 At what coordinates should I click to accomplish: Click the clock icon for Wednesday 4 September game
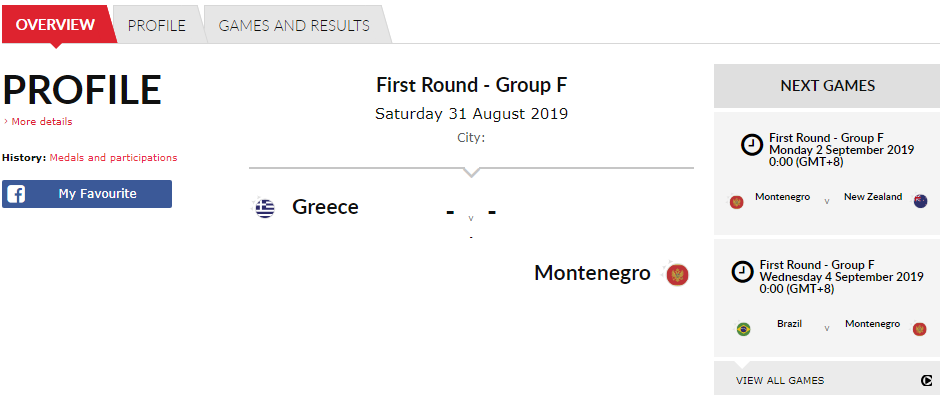click(x=742, y=272)
